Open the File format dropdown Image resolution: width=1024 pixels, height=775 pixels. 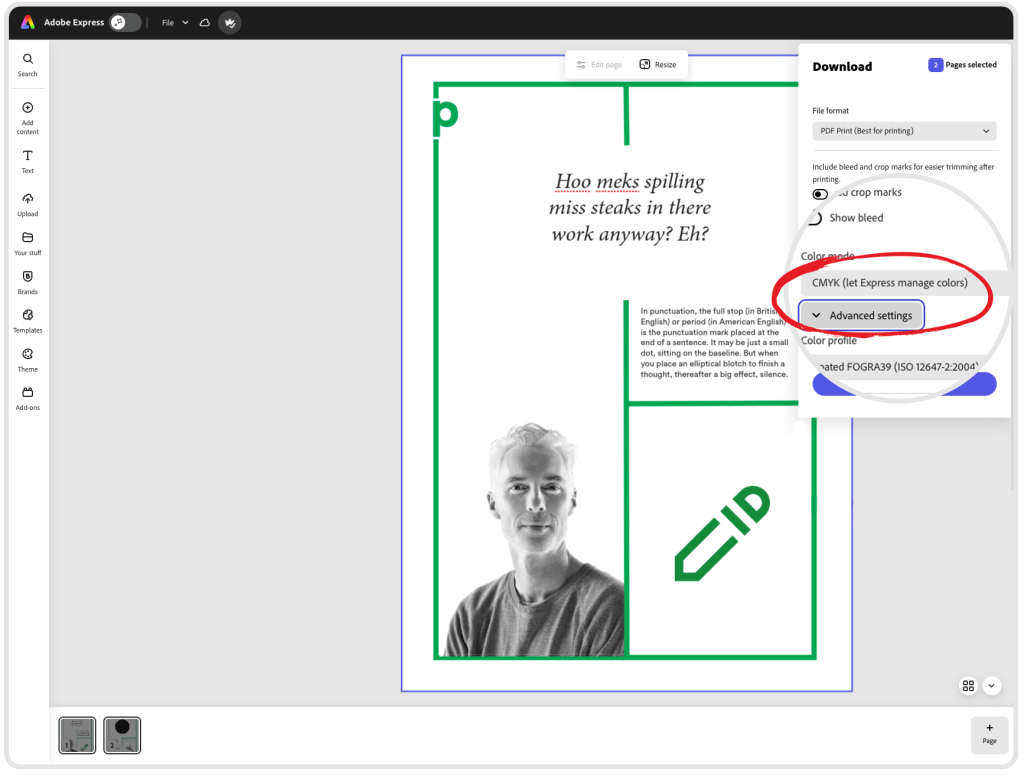pyautogui.click(x=903, y=131)
